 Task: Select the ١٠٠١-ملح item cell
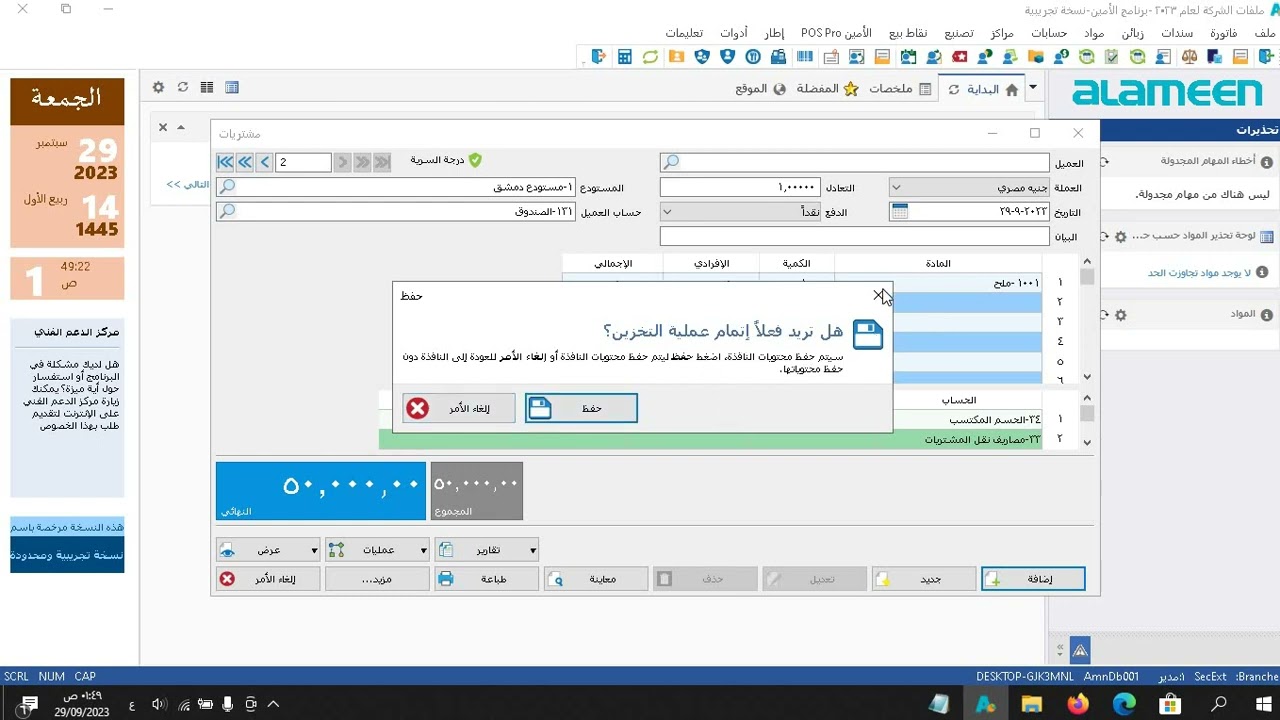pyautogui.click(x=939, y=283)
